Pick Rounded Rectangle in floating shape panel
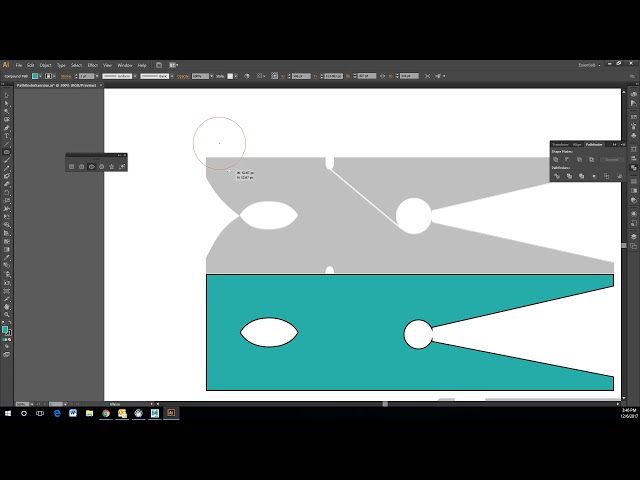Viewport: 640px width, 480px height. coord(81,167)
